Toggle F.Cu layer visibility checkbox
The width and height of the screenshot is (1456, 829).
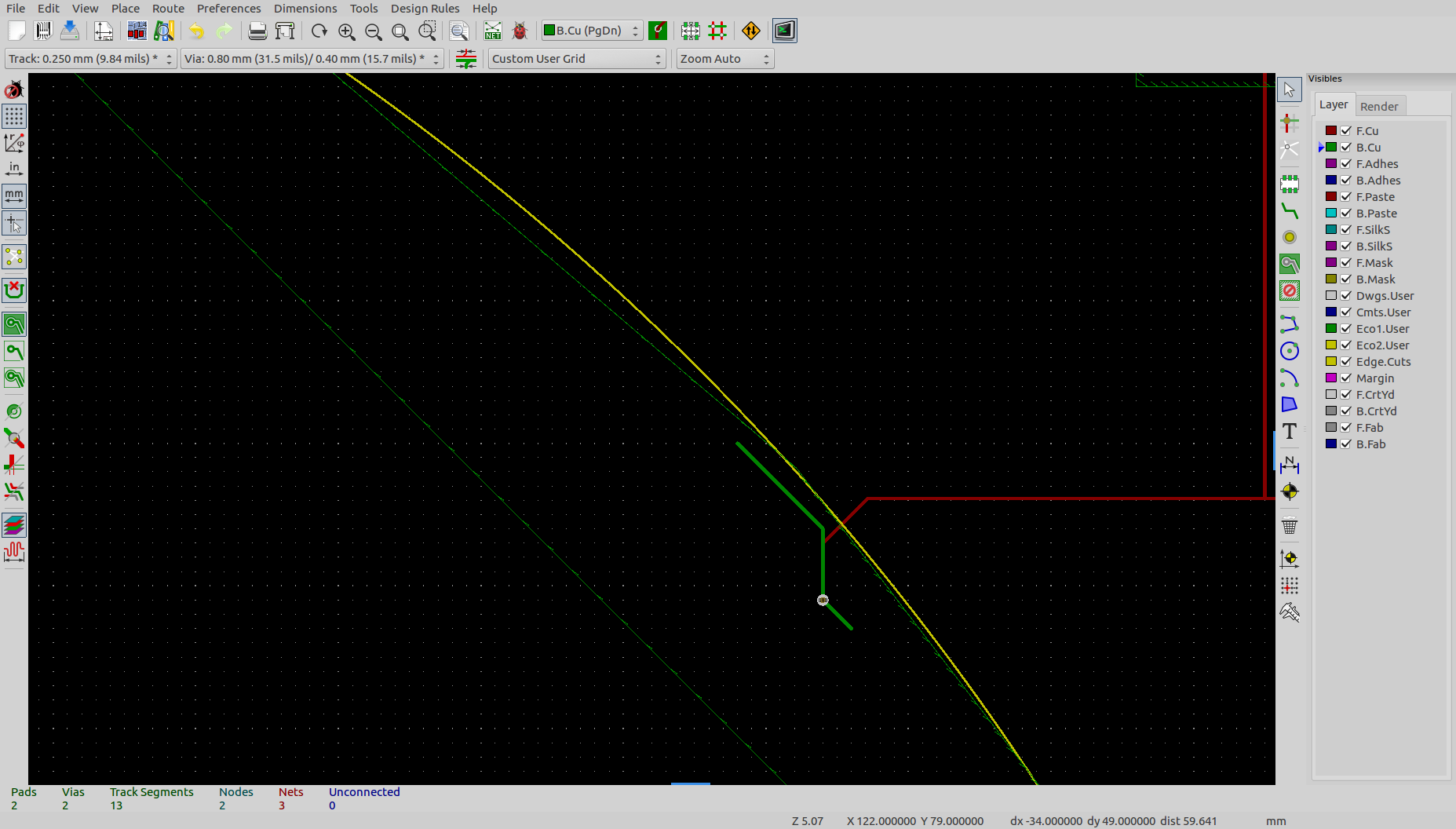pyautogui.click(x=1346, y=131)
